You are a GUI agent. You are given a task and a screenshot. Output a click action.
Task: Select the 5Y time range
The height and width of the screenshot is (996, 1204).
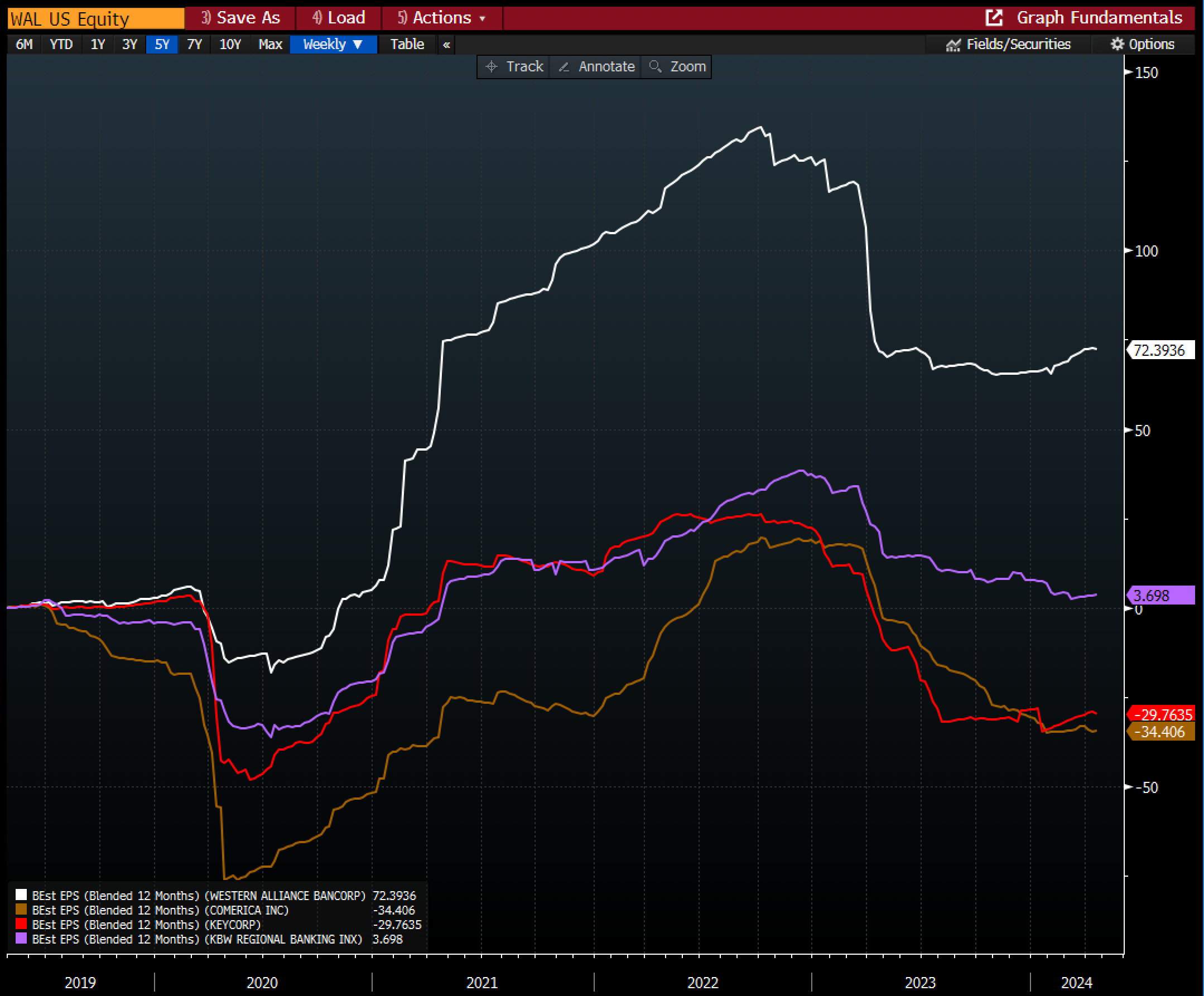coord(162,45)
